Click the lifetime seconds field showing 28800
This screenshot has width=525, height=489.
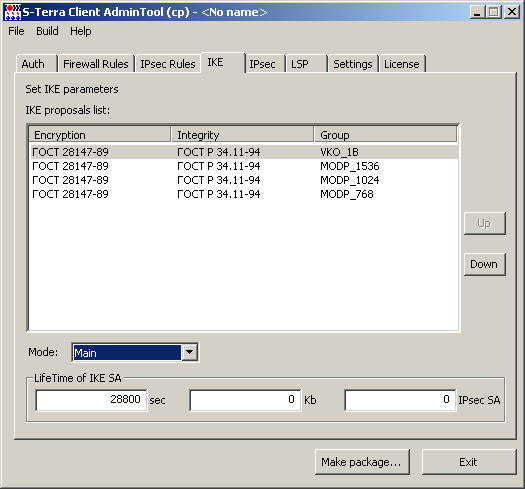tap(91, 400)
